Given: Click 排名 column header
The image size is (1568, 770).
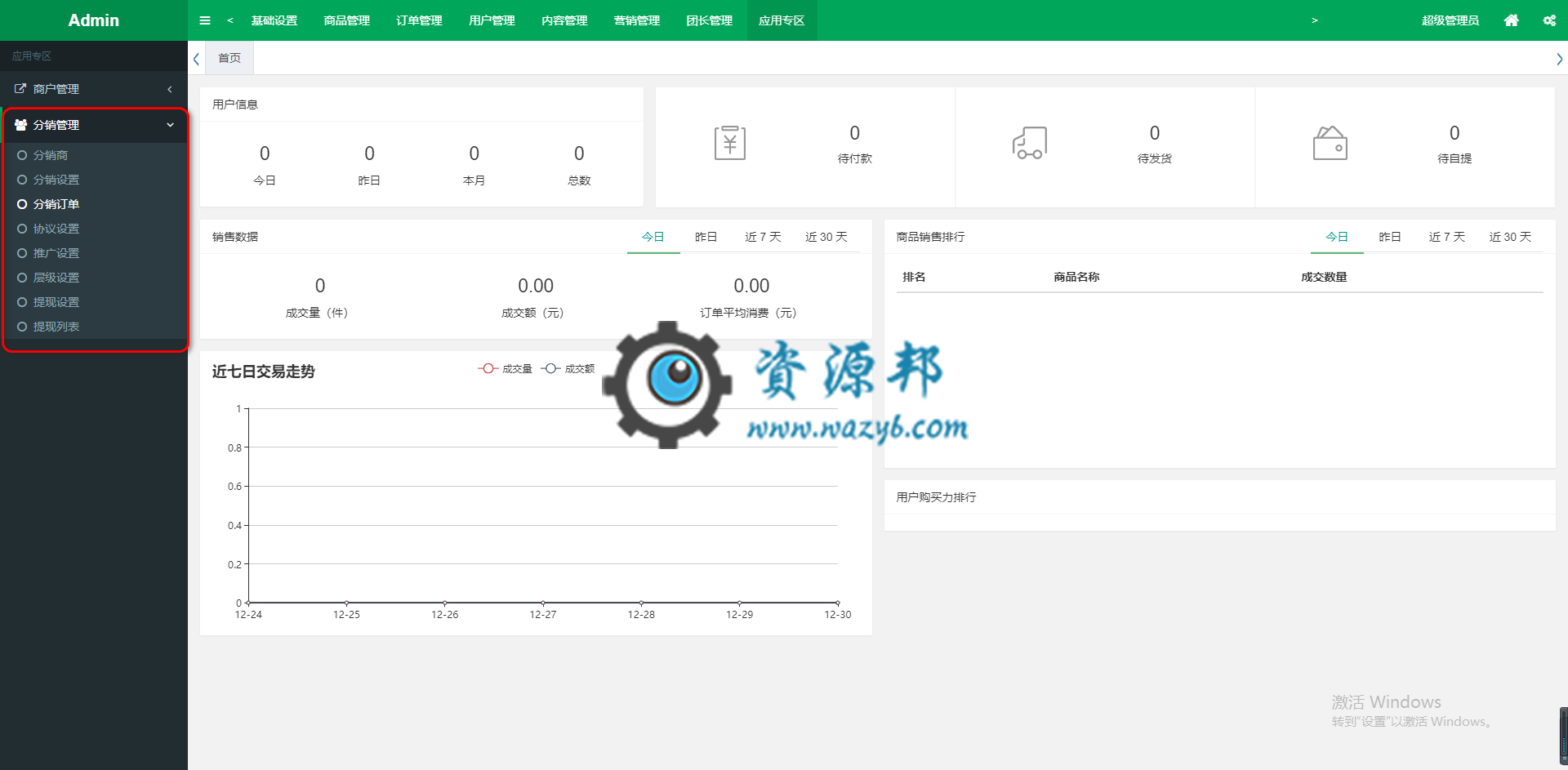Looking at the screenshot, I should [x=914, y=277].
